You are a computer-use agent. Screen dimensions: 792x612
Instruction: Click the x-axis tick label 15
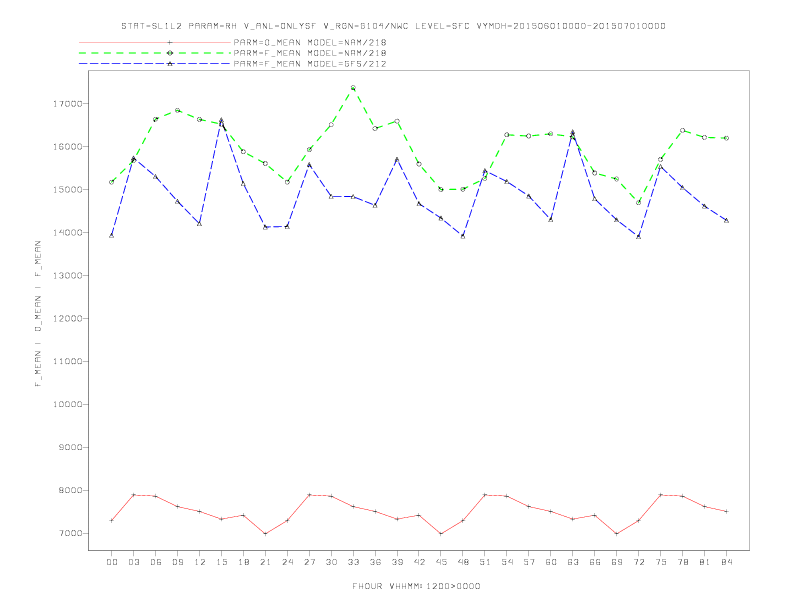(x=221, y=562)
